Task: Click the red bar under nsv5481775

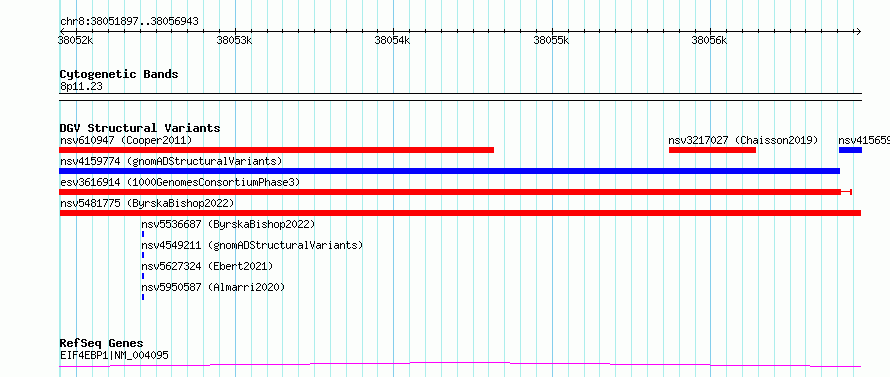Action: click(x=460, y=213)
